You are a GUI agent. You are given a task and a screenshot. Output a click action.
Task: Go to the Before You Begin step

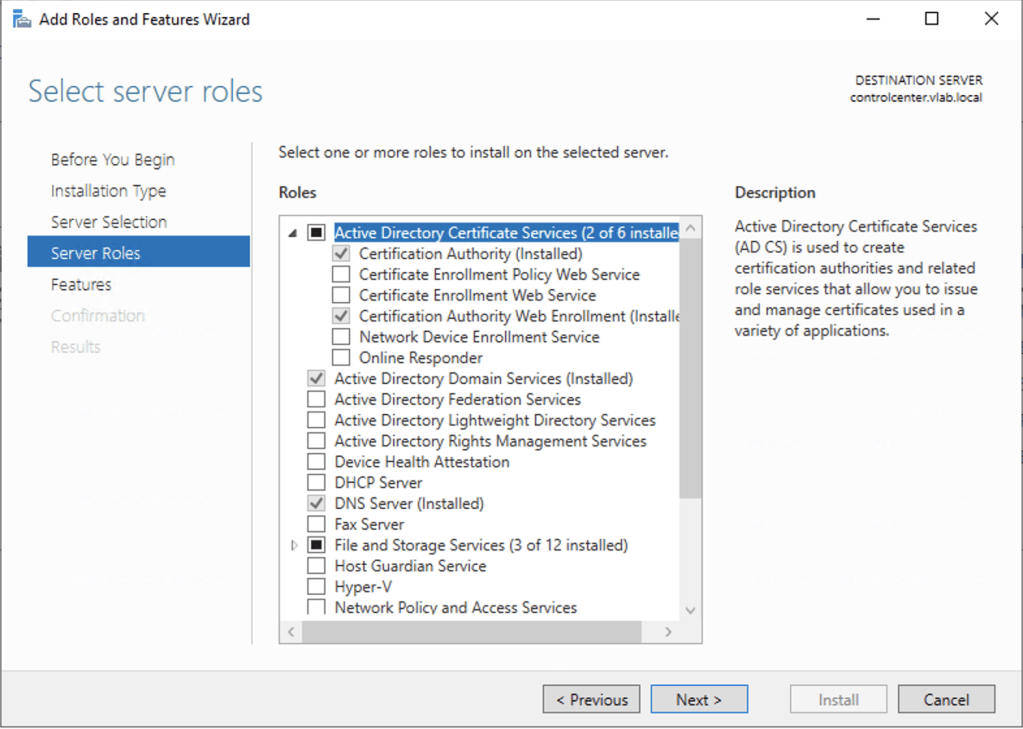point(112,160)
